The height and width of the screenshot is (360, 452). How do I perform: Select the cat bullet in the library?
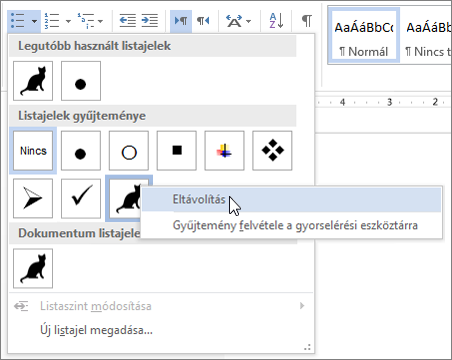(124, 198)
